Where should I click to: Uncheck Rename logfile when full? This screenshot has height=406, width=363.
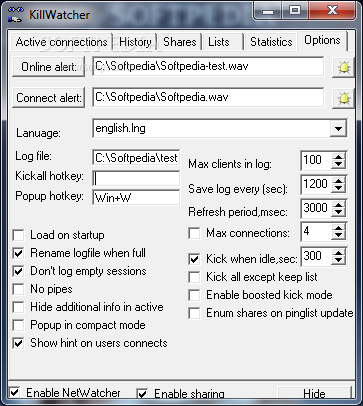[x=18, y=253]
